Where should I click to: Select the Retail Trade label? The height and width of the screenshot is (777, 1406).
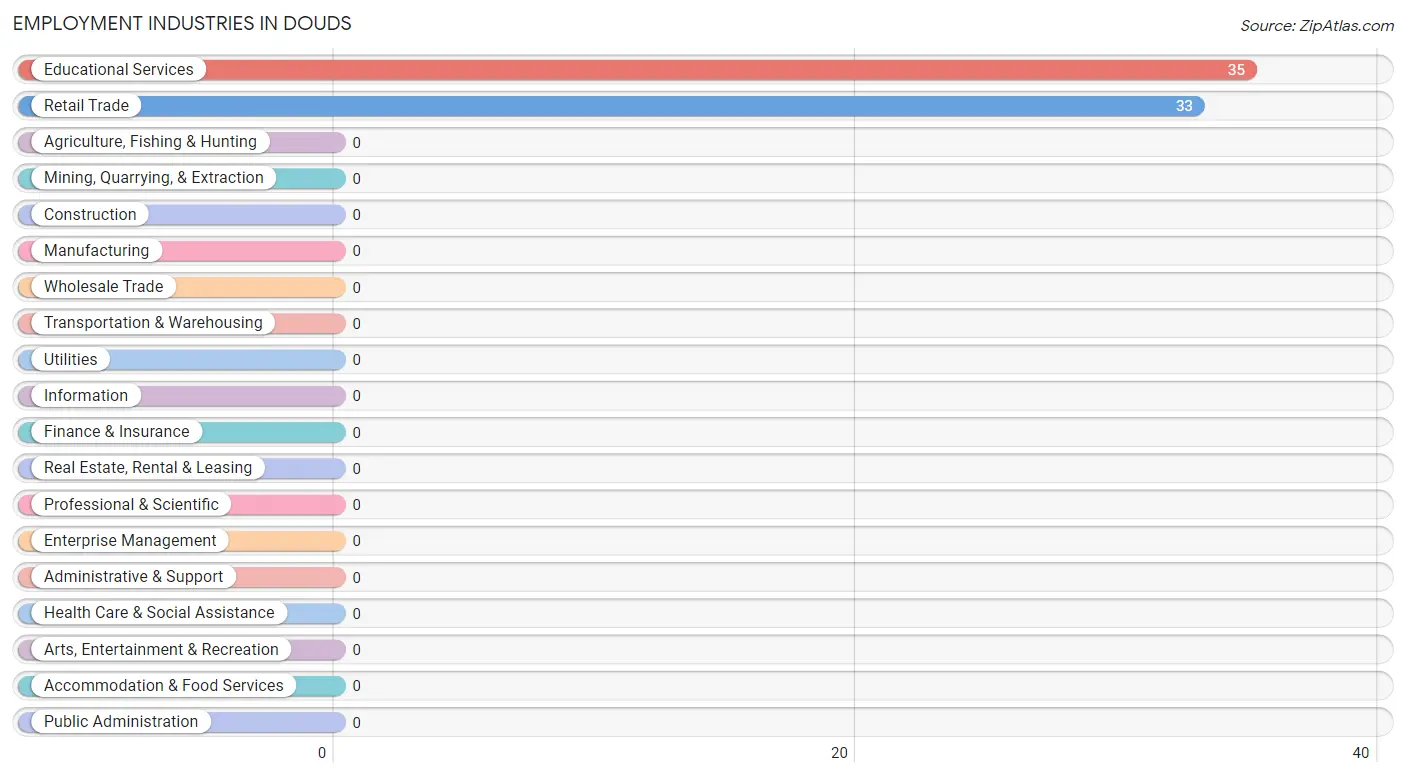click(x=86, y=106)
